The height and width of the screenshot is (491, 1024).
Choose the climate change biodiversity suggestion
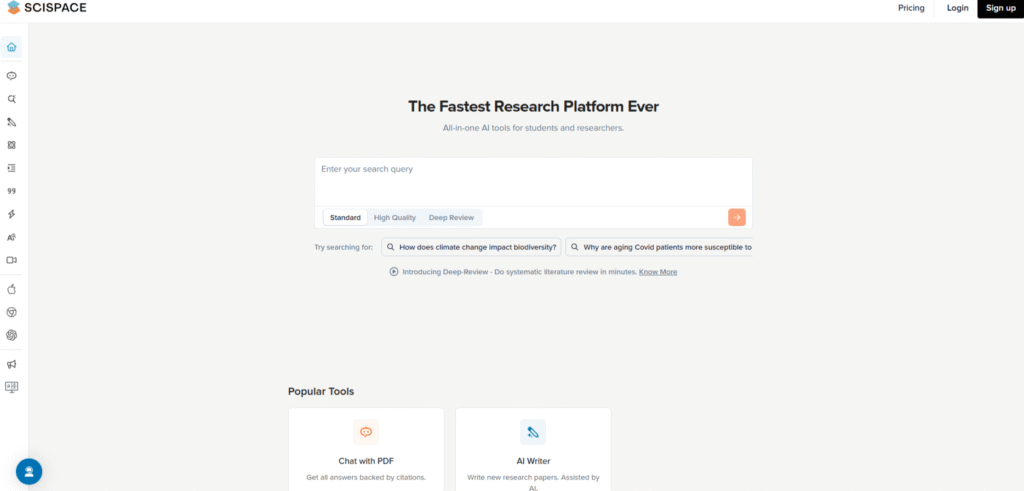pos(471,247)
